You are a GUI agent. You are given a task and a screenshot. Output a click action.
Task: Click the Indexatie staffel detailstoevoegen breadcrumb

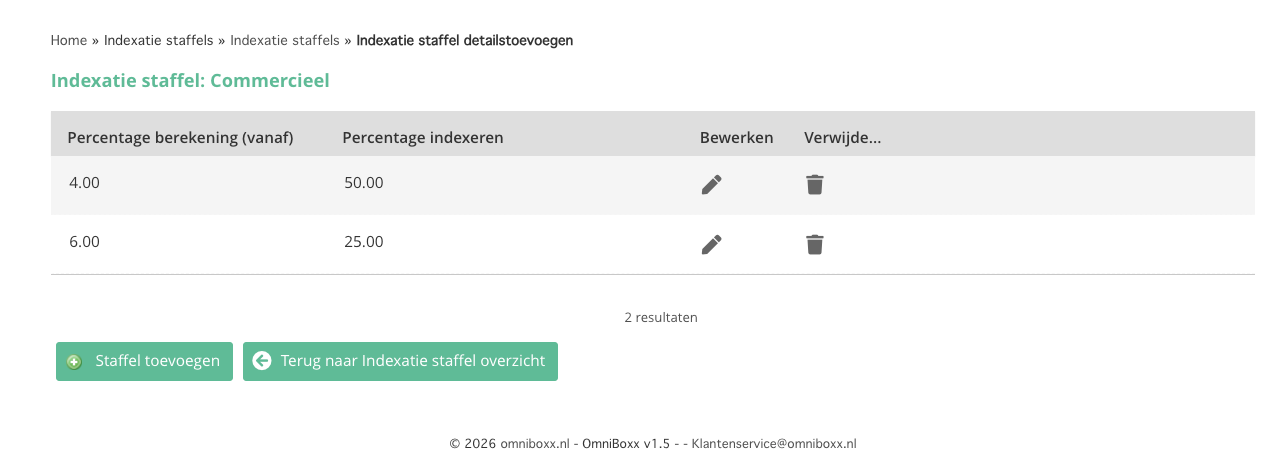[465, 40]
